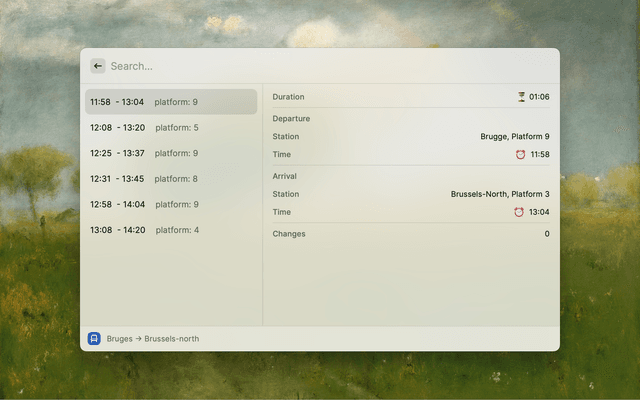
Task: Focus the Search input field
Action: pyautogui.click(x=320, y=66)
